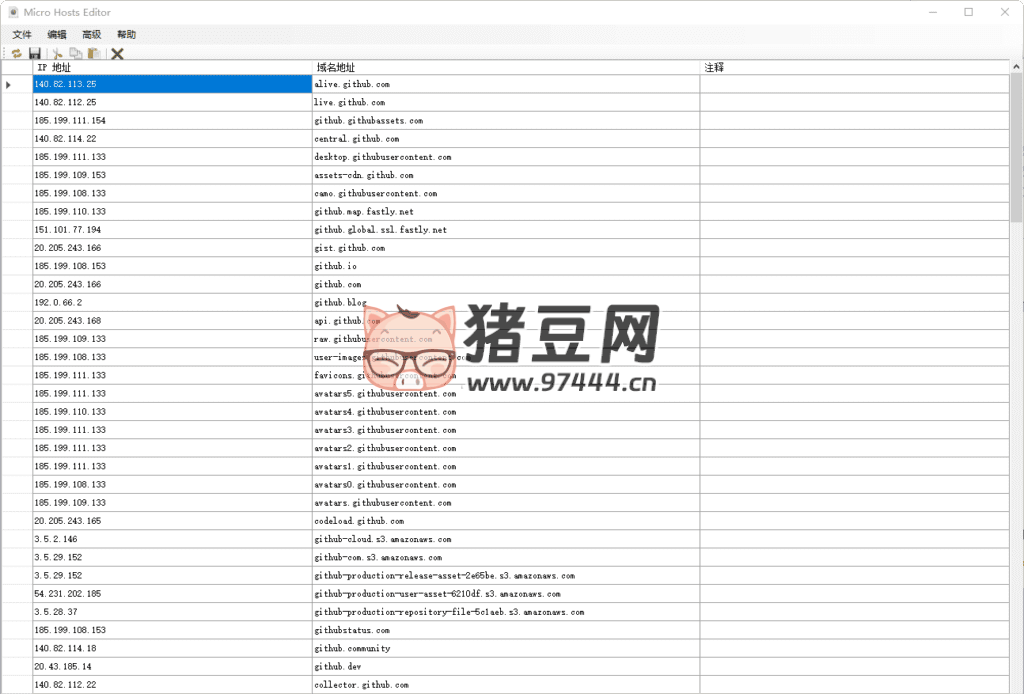Screen dimensions: 1024x694
Task: Select the github-production-repository-file-5c1aeb cell
Action: click(x=505, y=612)
